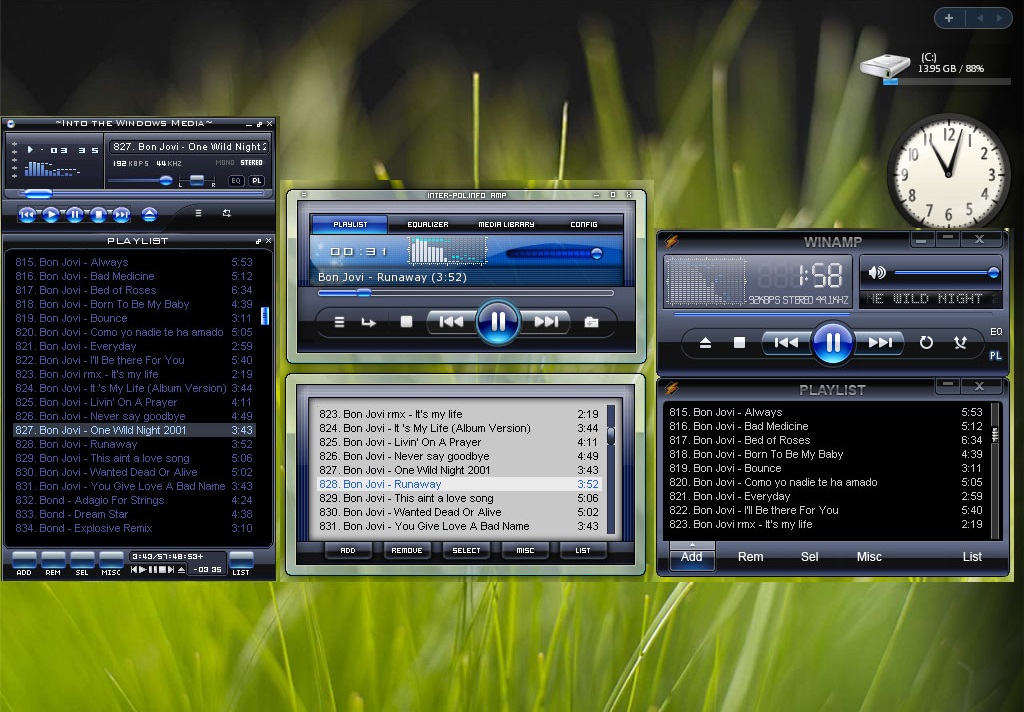
Task: Click the folder icon in Inter-pol.info AMP
Action: click(x=589, y=322)
